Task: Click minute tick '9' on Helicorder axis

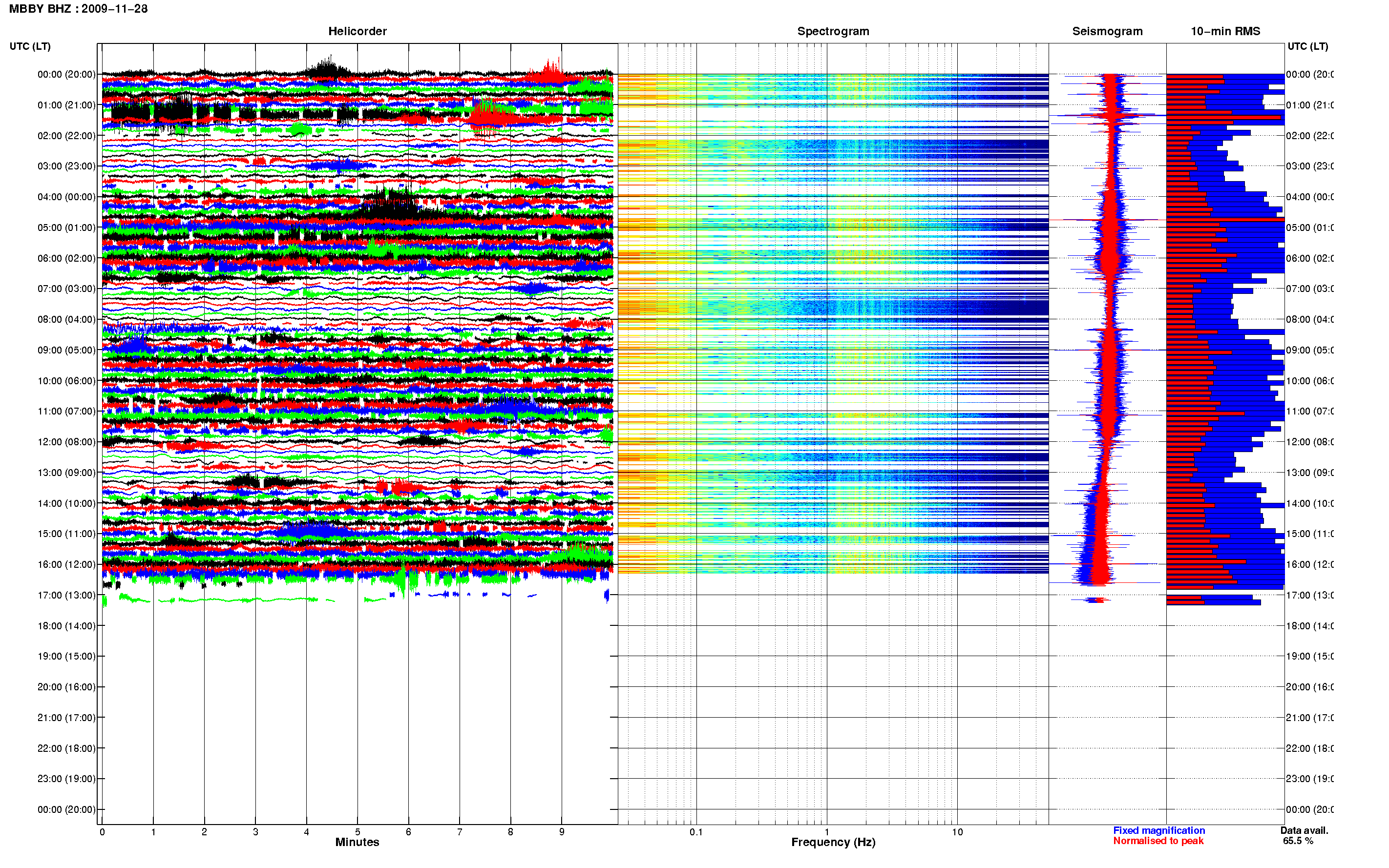Action: 562,832
